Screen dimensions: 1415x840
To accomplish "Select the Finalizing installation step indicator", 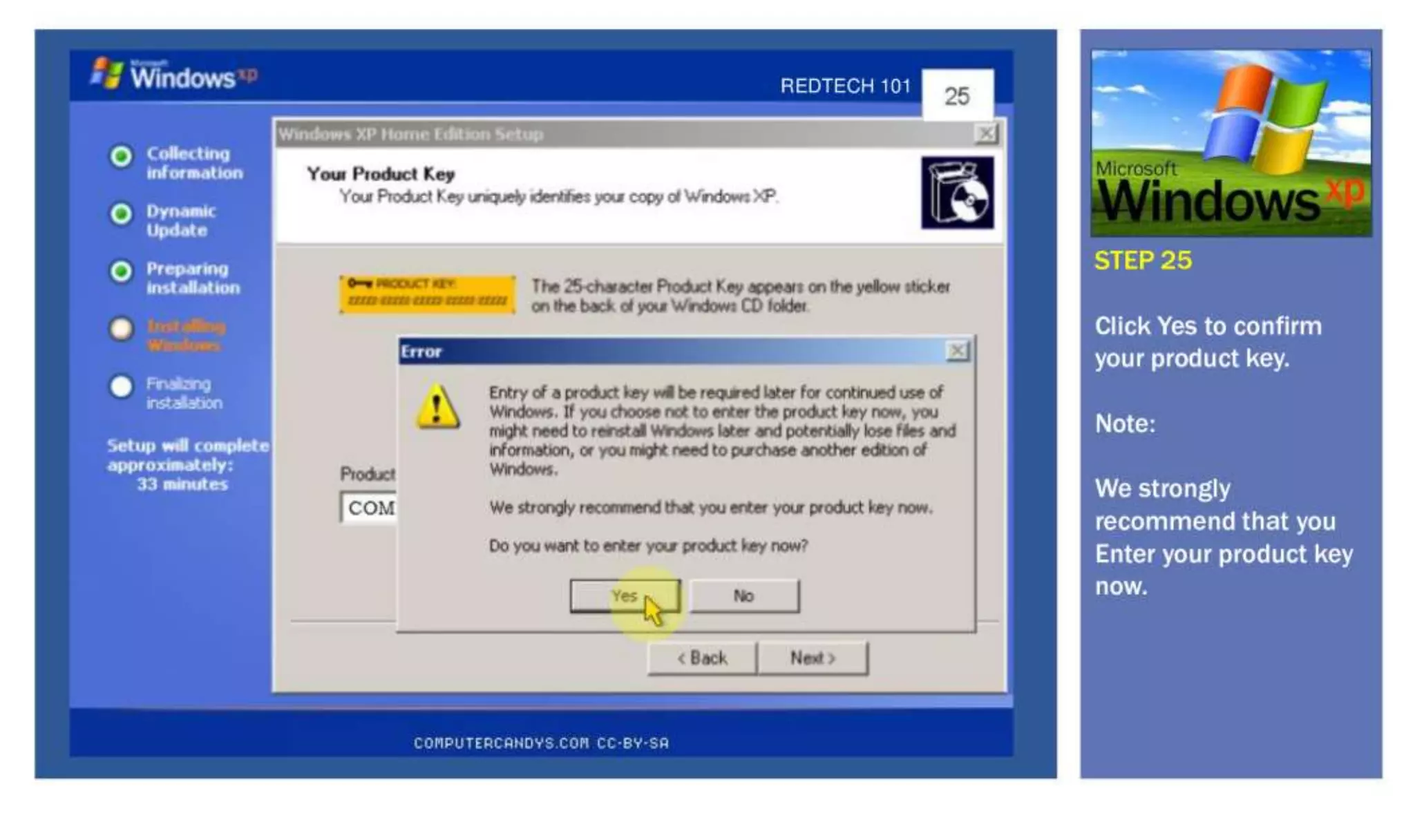I will click(122, 386).
